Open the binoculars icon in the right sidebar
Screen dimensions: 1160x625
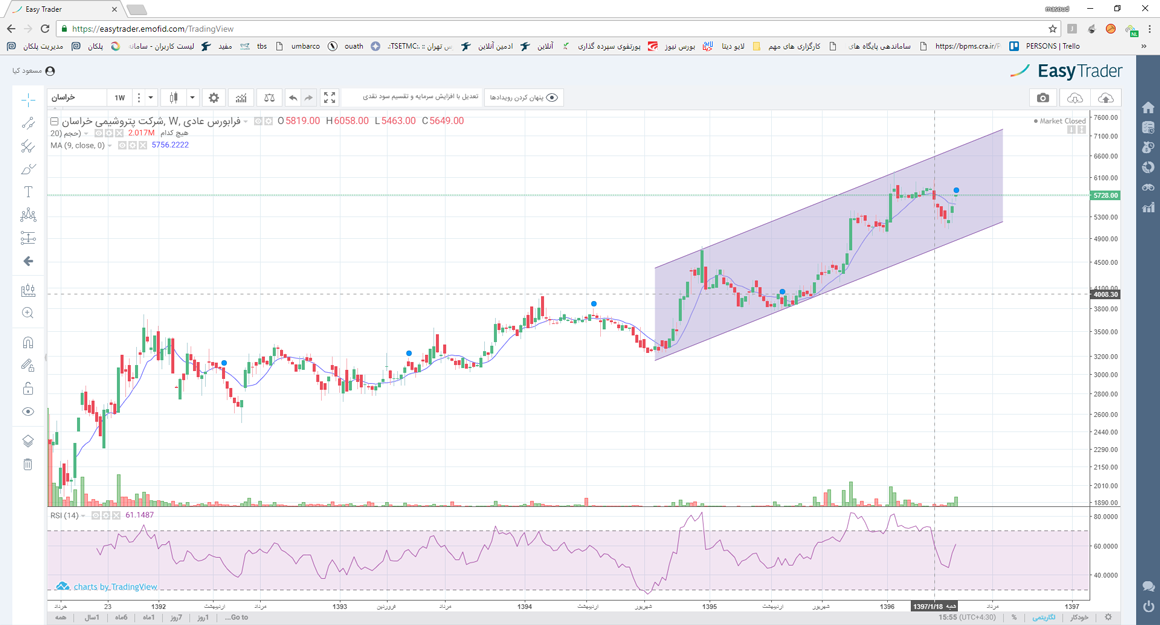(x=1148, y=187)
